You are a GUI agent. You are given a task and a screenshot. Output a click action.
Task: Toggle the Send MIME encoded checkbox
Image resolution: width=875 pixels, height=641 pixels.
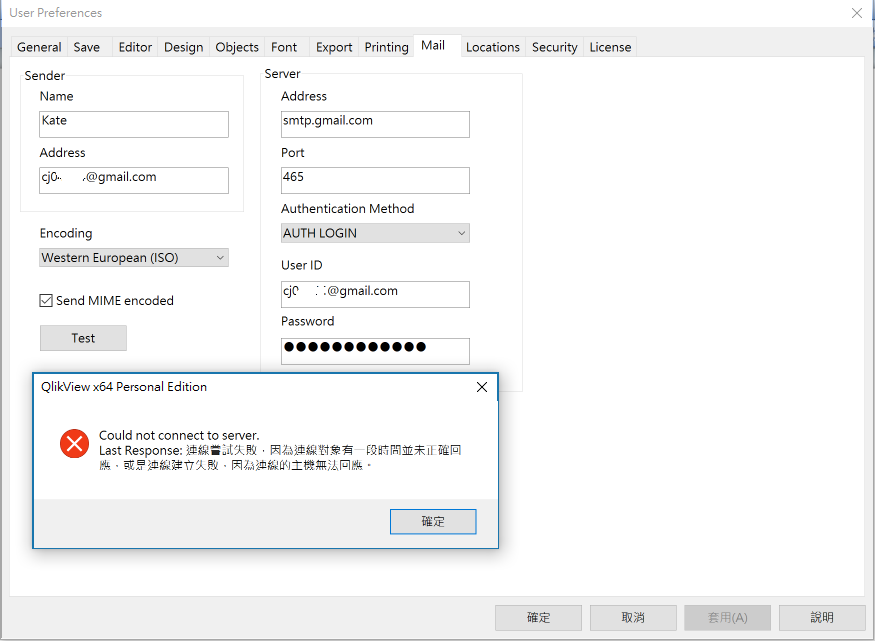tap(45, 300)
